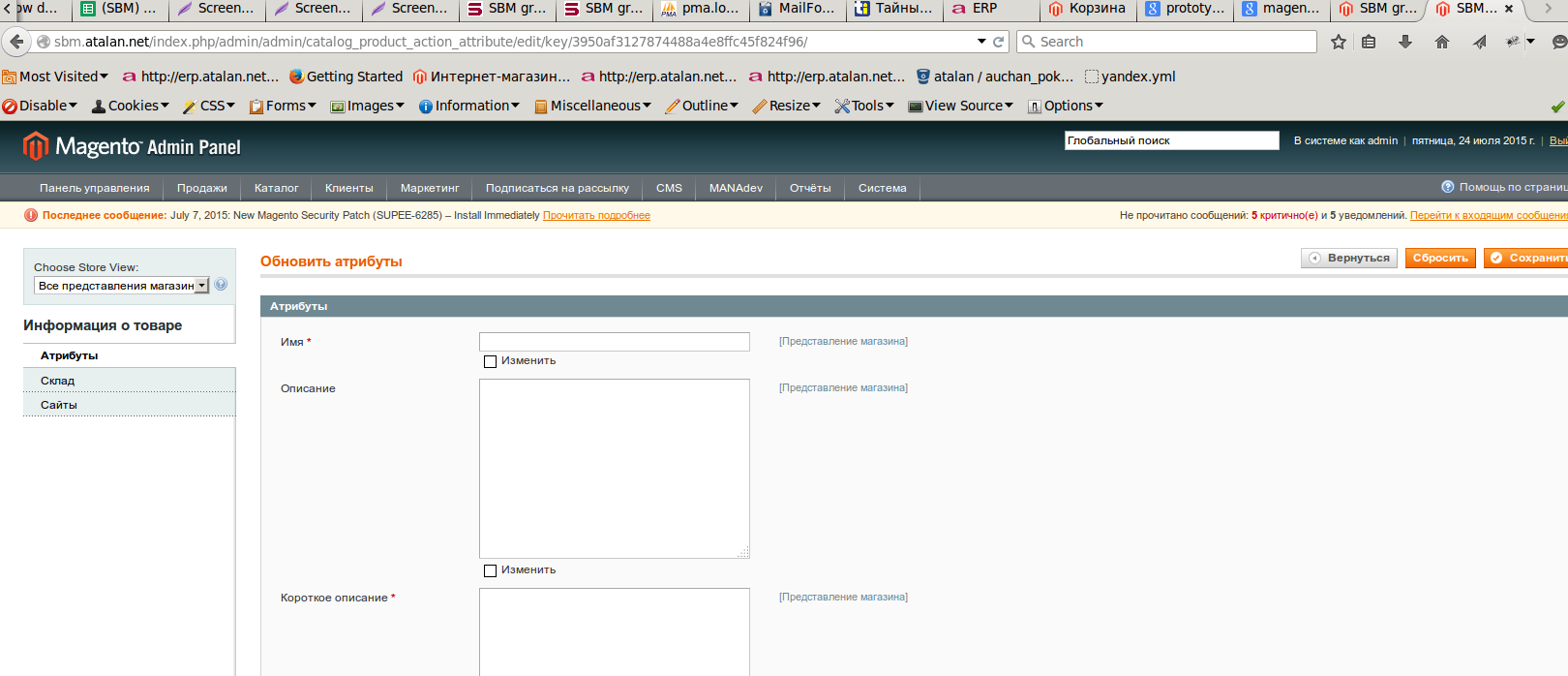Open URL bar history dropdown arrow
The width and height of the screenshot is (1568, 676).
(981, 42)
